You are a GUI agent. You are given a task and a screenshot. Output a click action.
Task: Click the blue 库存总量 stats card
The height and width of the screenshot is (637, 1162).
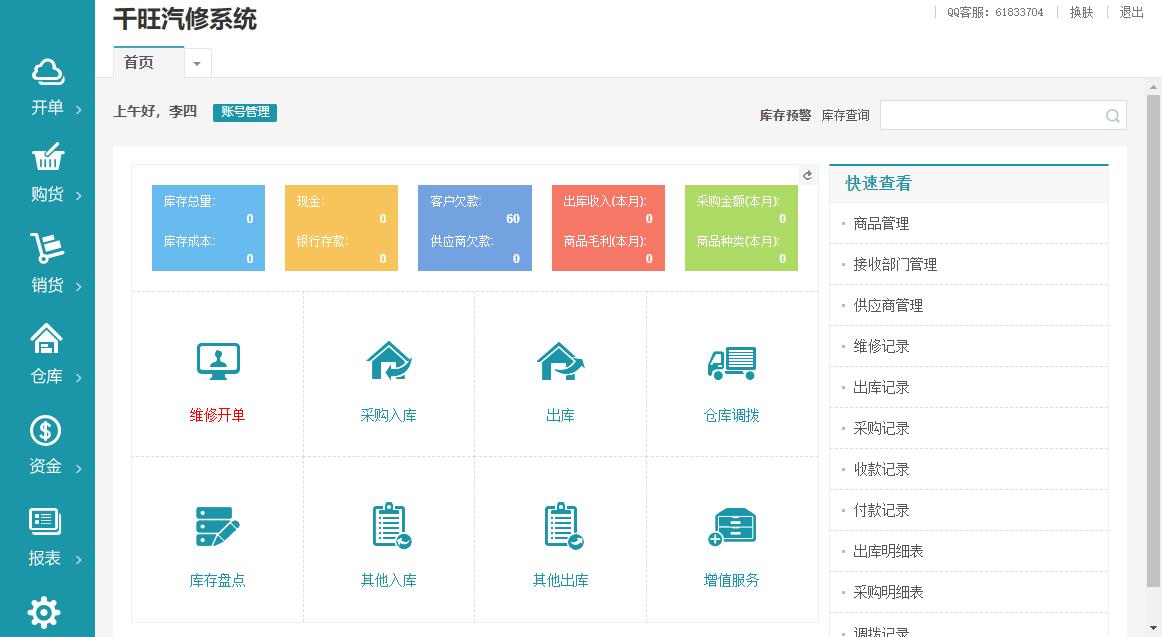(x=208, y=228)
